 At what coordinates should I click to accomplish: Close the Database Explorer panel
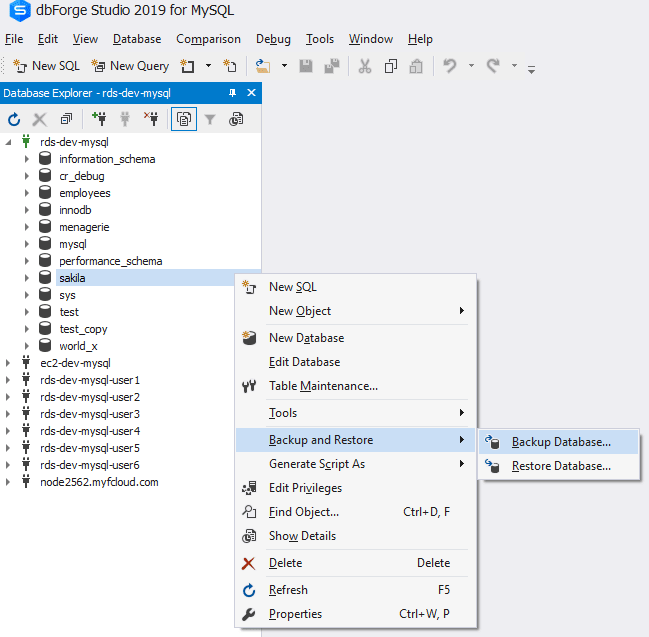(251, 93)
